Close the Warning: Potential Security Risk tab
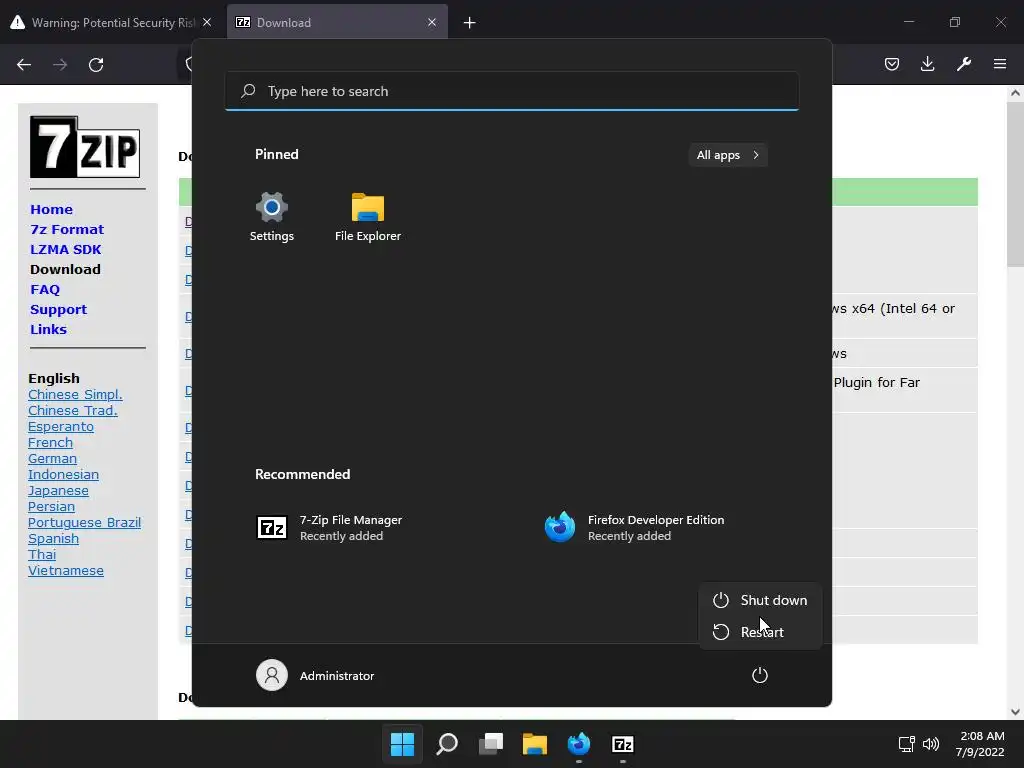Viewport: 1024px width, 768px height. tap(207, 22)
